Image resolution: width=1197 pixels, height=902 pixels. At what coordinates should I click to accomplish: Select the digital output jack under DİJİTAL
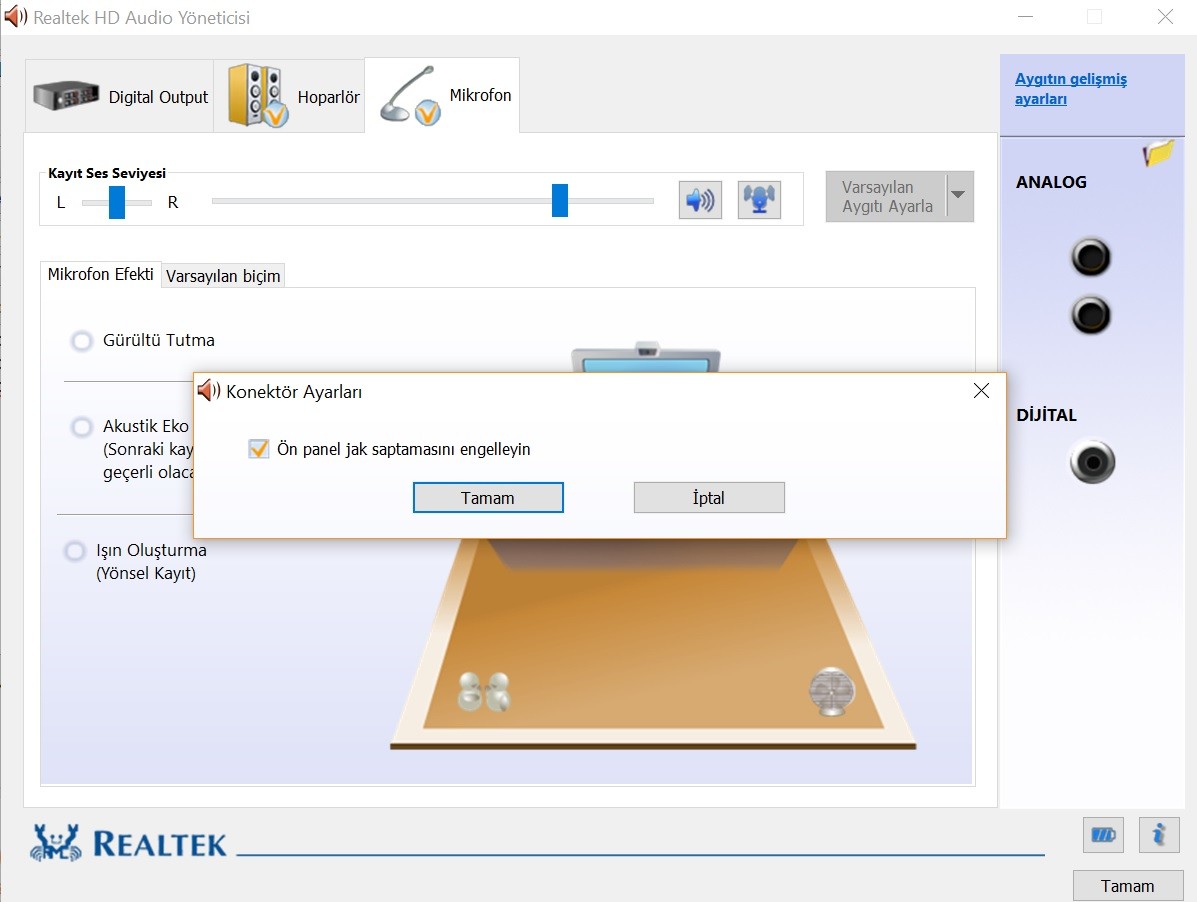(1092, 462)
